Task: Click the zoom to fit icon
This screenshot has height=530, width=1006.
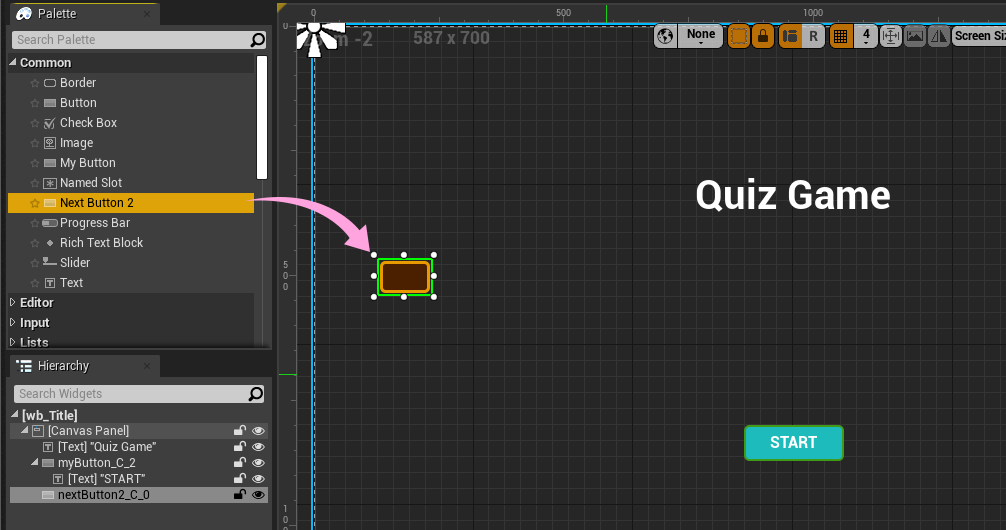Action: coord(891,36)
